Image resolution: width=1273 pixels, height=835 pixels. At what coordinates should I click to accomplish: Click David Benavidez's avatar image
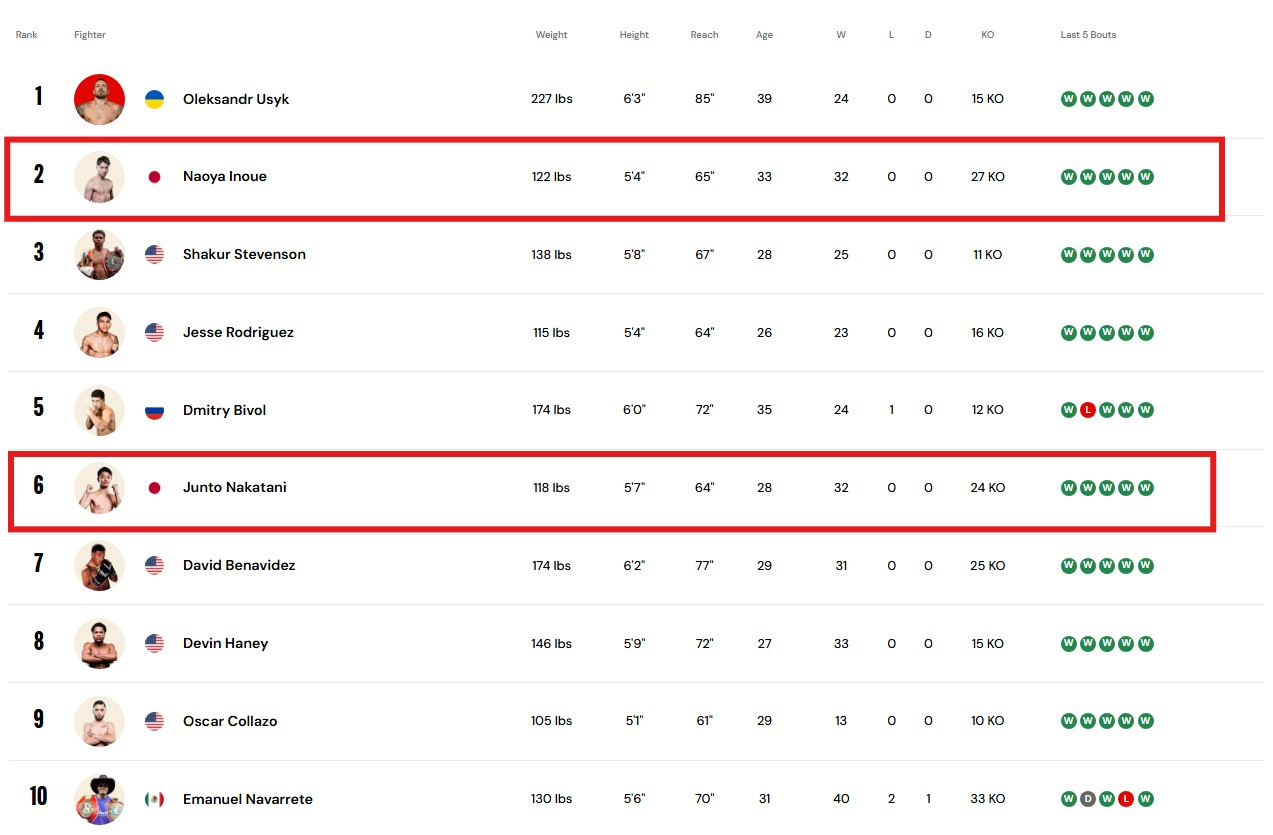(x=99, y=566)
